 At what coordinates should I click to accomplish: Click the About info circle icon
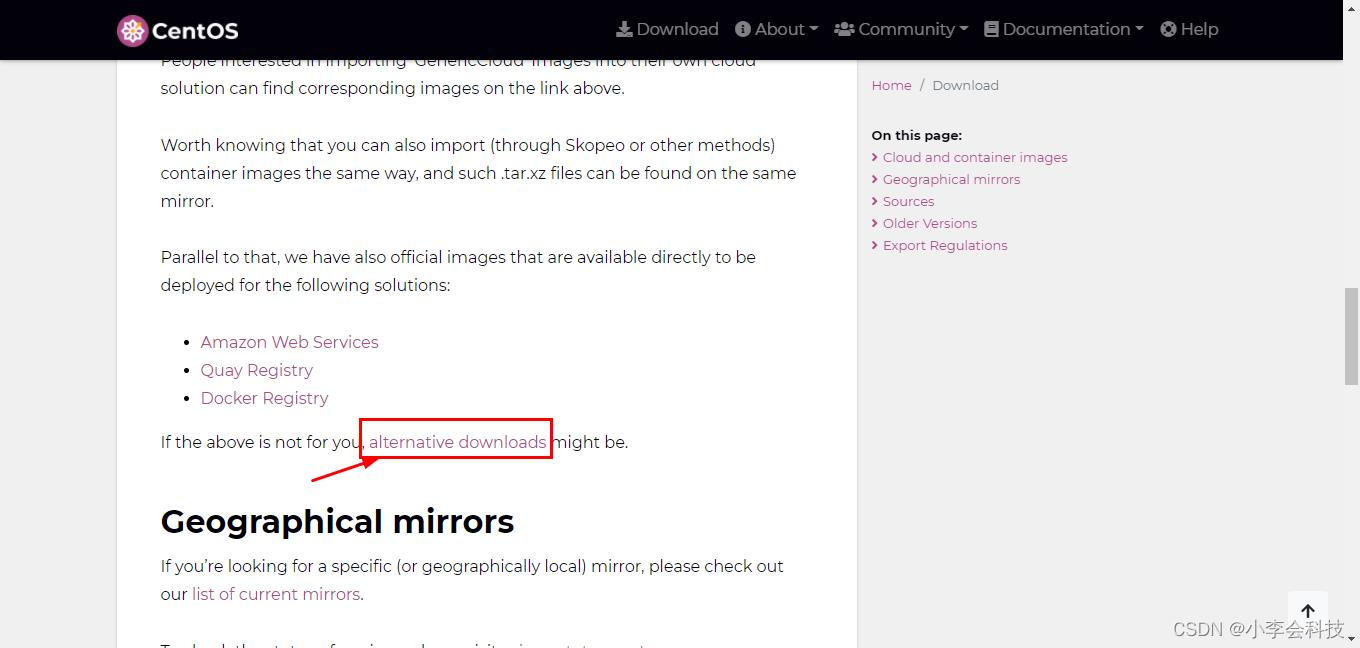pos(743,29)
